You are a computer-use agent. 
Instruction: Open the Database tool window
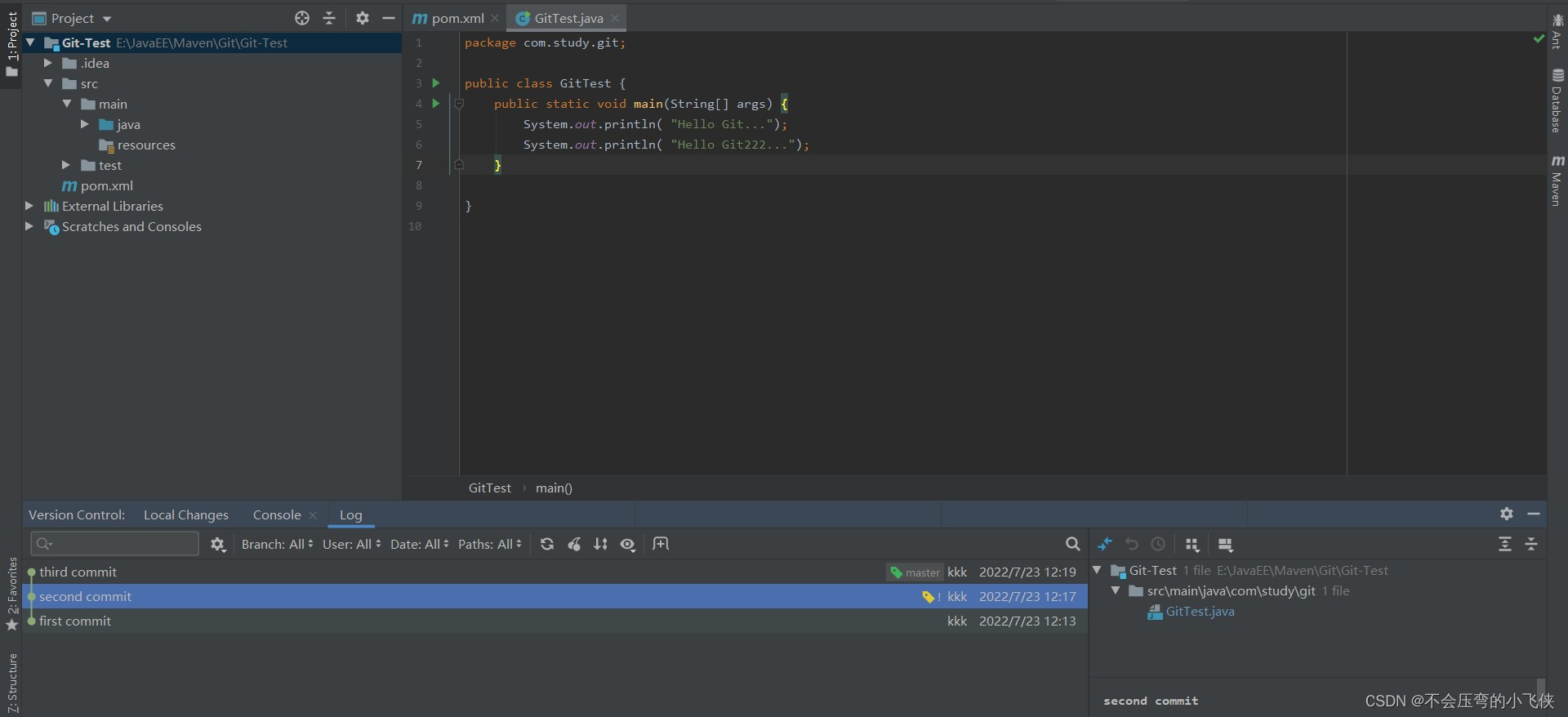pos(1557,101)
